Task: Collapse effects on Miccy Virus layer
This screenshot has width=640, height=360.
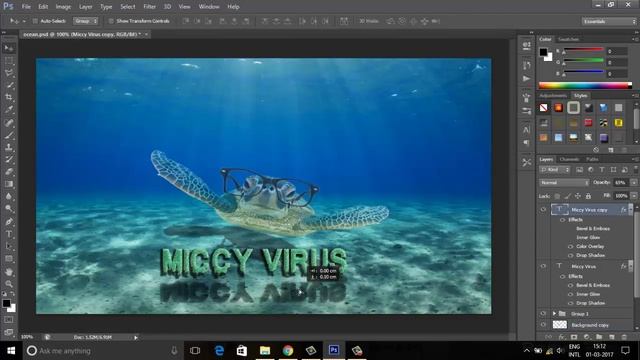Action: tap(631, 266)
